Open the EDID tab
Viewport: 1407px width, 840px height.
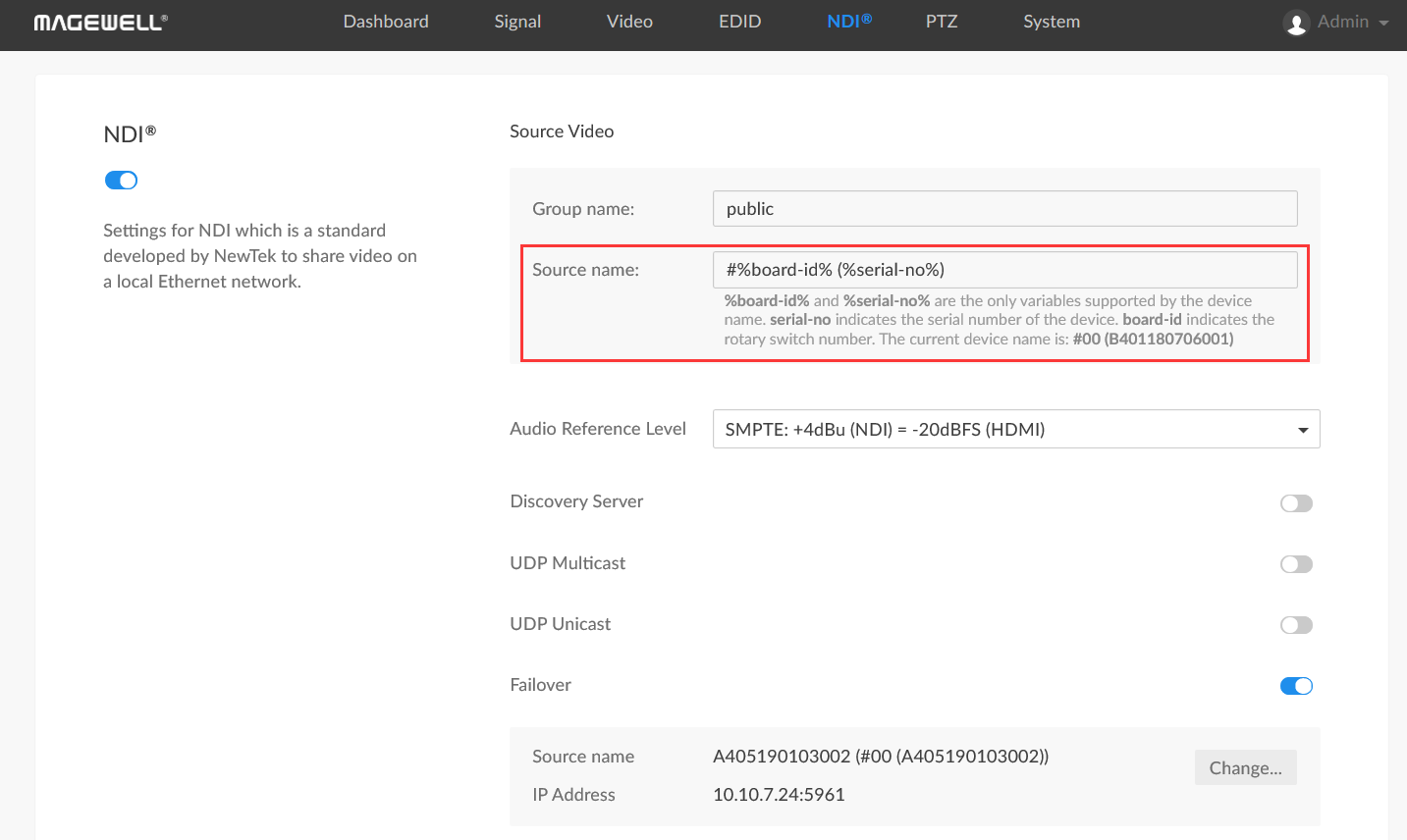[739, 22]
